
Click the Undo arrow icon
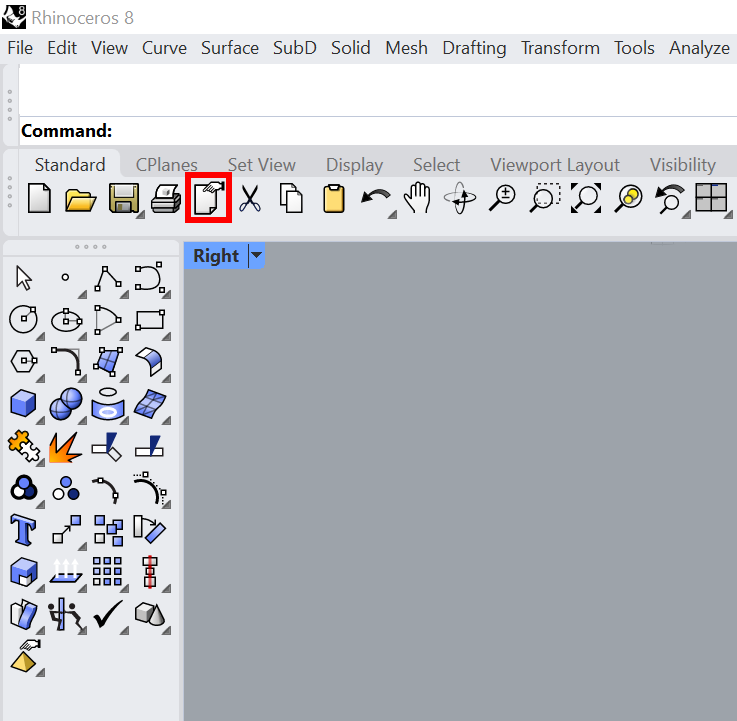pyautogui.click(x=375, y=198)
